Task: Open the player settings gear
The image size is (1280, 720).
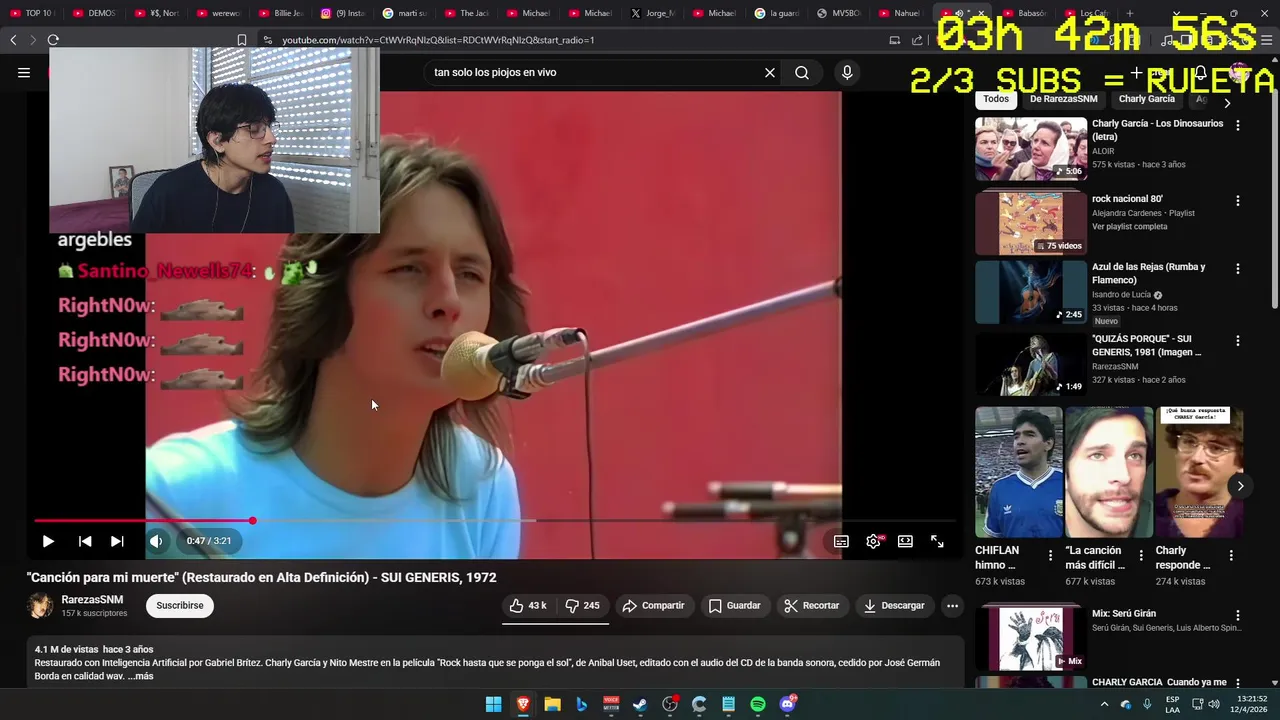Action: pyautogui.click(x=873, y=541)
